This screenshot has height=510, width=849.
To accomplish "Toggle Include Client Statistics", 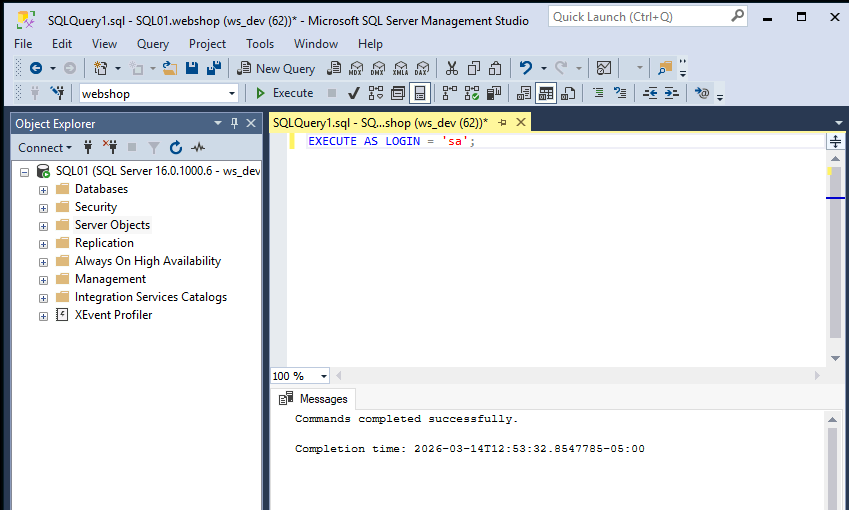I will (x=494, y=93).
